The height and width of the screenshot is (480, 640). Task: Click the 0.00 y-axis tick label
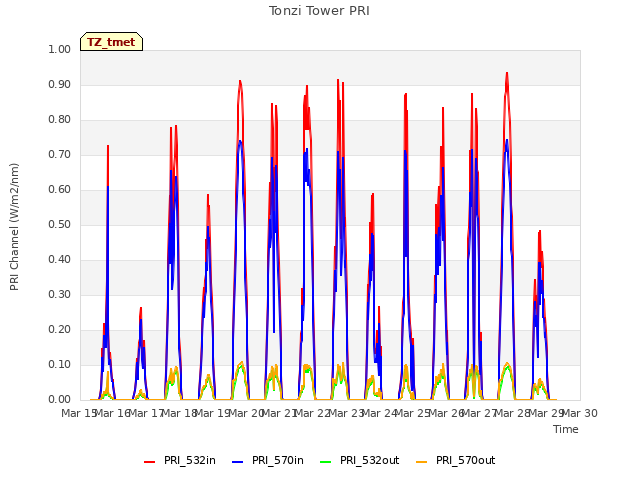click(x=60, y=400)
